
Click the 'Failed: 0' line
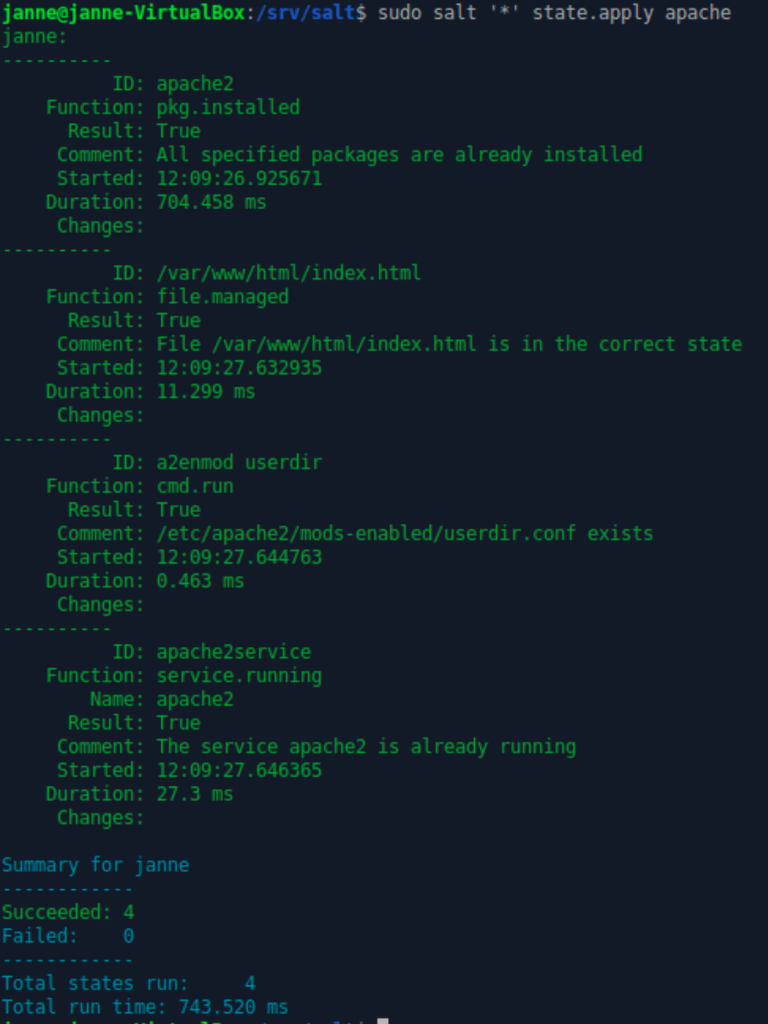(67, 936)
